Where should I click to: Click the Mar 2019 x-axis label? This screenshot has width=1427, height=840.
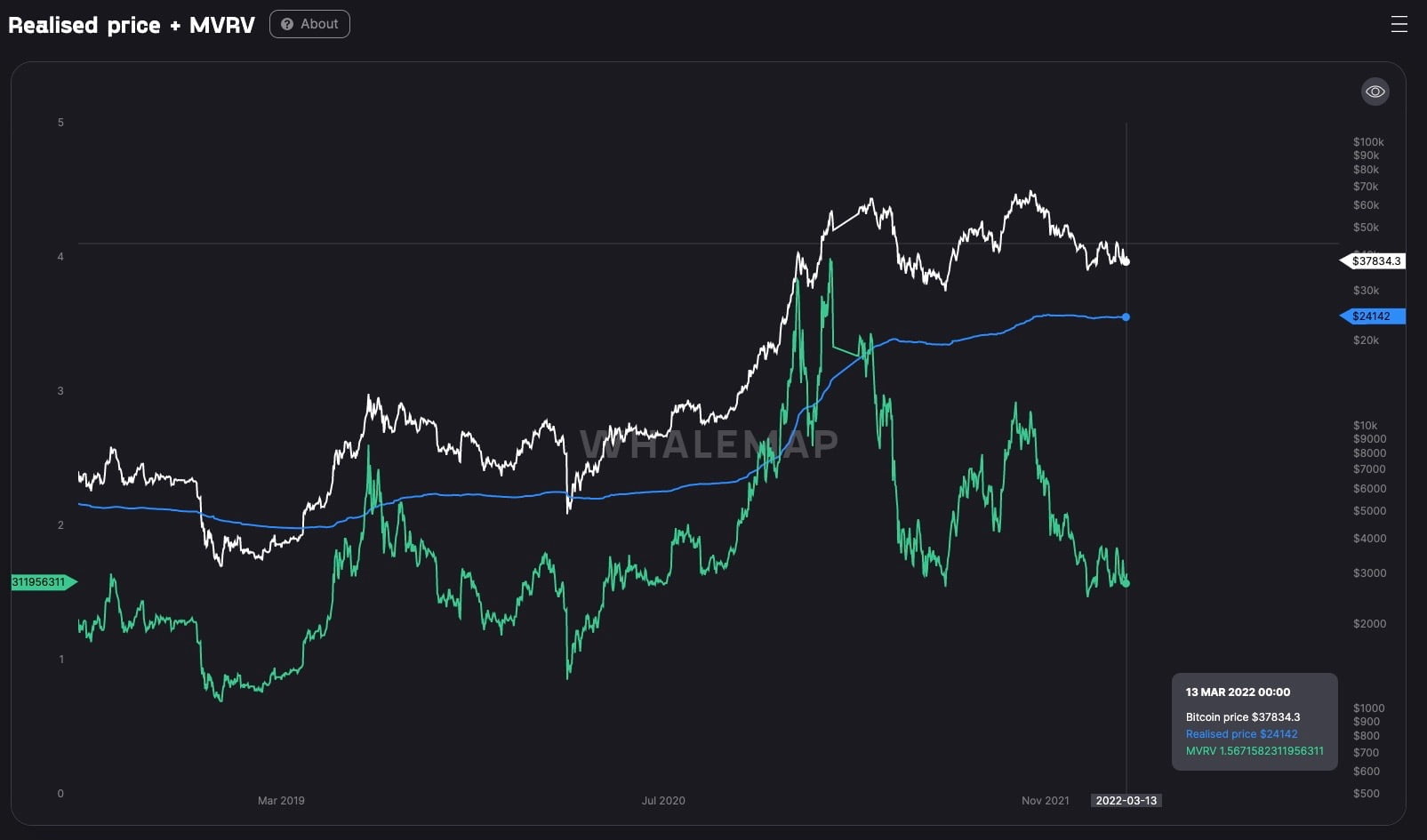click(x=281, y=801)
